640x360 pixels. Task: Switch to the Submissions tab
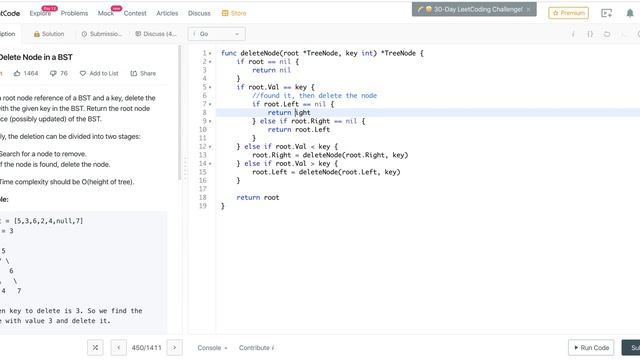102,34
